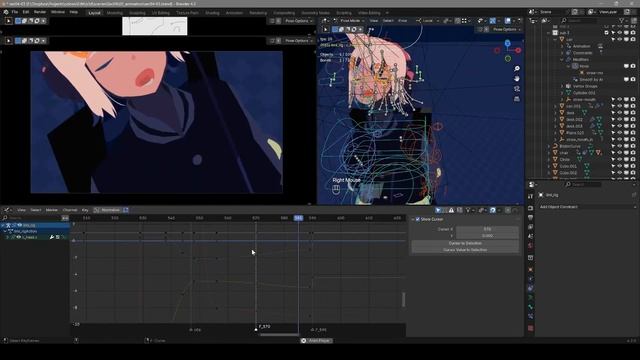640x360 pixels.
Task: Click the Cursor Y value field
Action: tap(487, 236)
